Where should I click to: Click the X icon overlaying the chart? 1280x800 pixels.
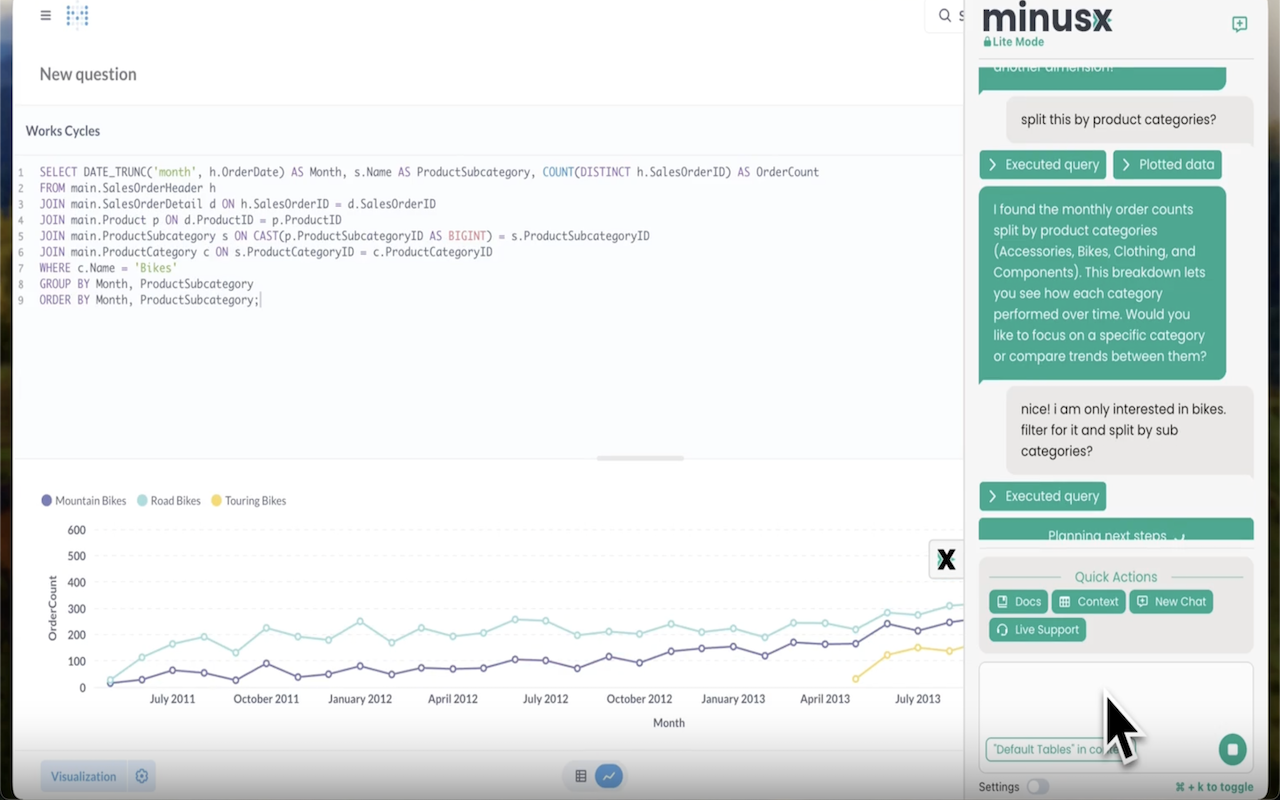click(945, 559)
